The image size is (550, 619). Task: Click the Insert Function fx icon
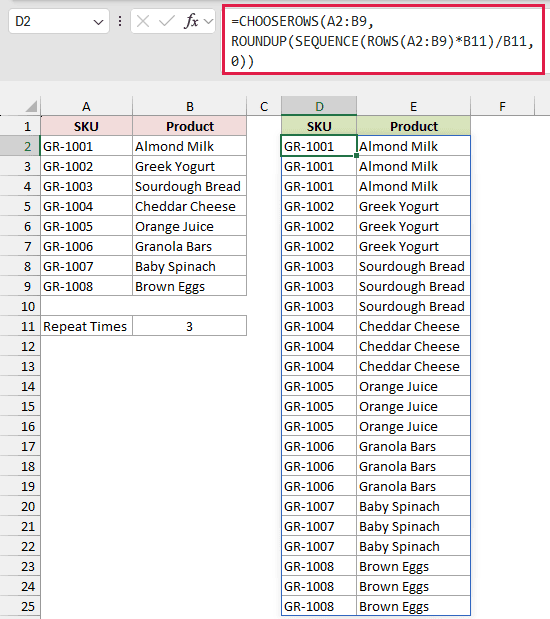coord(191,21)
